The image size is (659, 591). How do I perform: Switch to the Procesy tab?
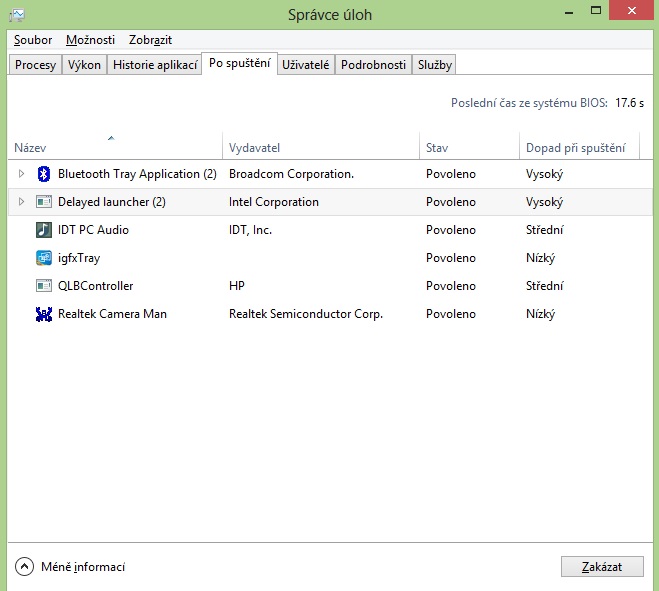(x=35, y=65)
